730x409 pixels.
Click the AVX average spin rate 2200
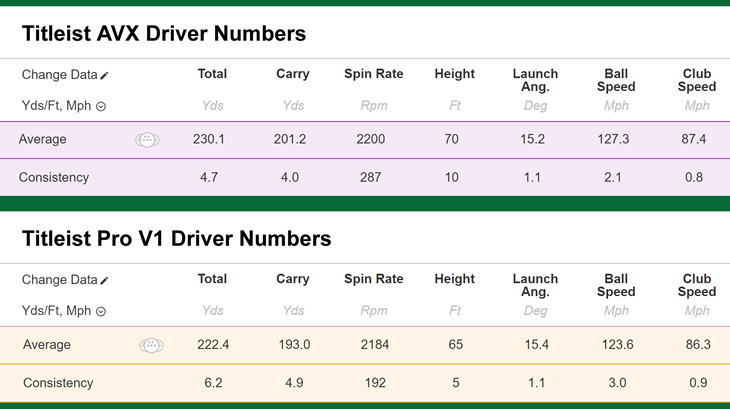(371, 139)
